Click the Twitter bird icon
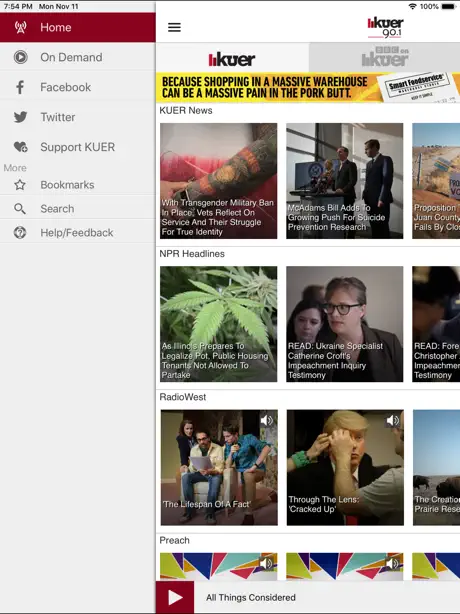 point(20,117)
